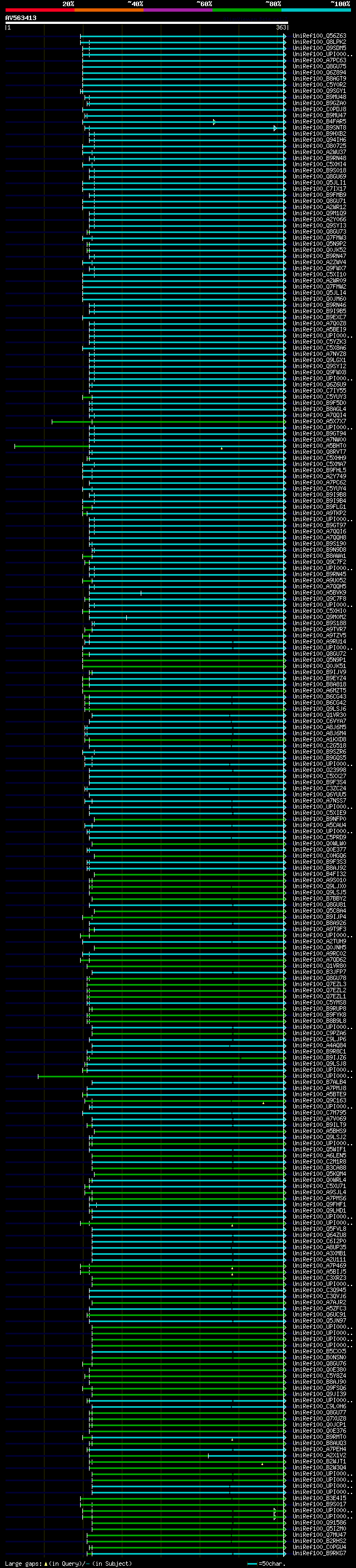Viewport: 356px width, 1568px height.
Task: Open the UniRef100_Q6YUU5 entry
Action: 319,794
